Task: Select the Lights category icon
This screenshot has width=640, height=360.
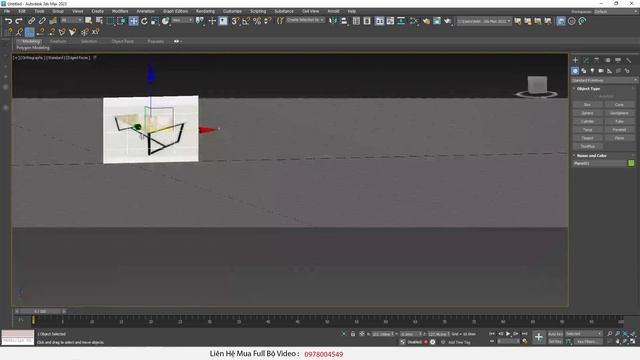Action: click(592, 71)
